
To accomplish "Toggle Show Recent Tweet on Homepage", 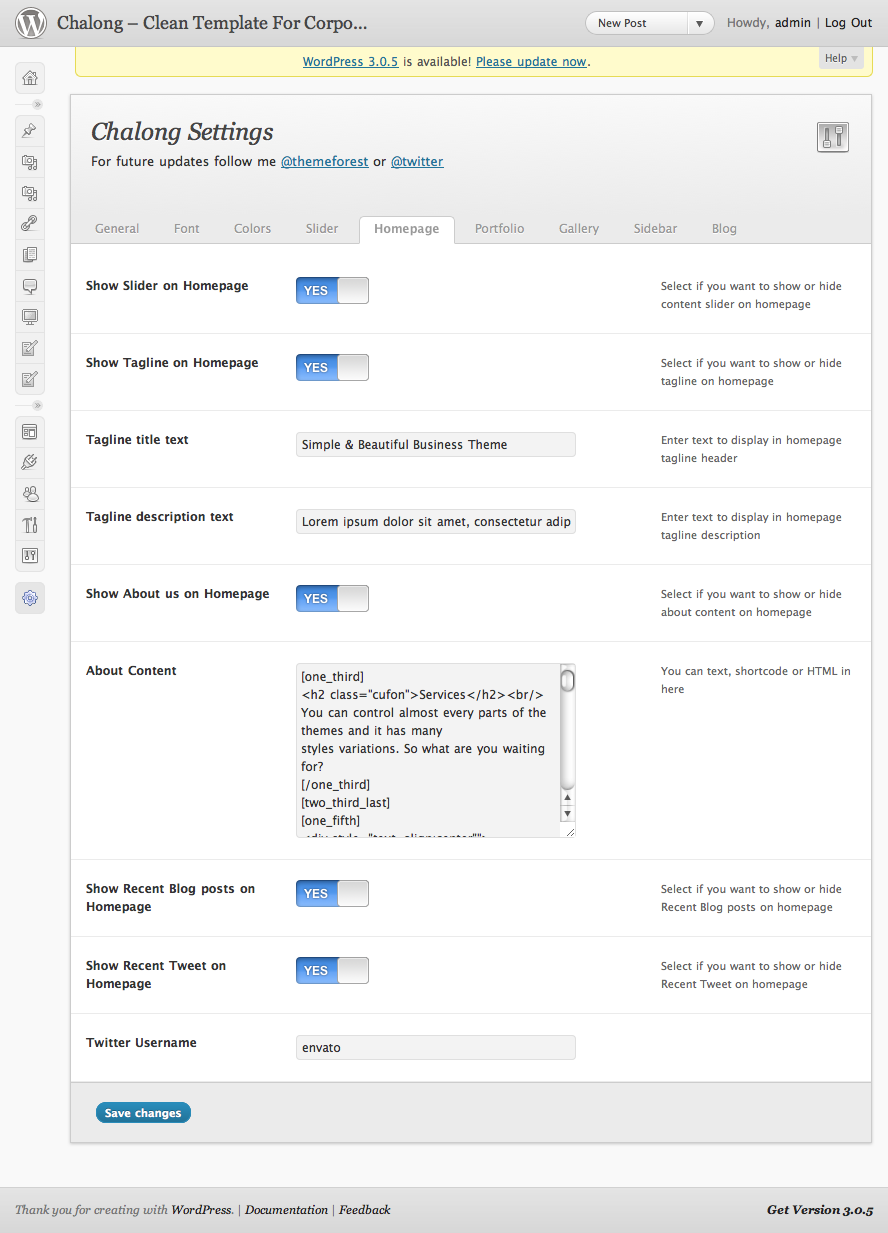I will [332, 970].
